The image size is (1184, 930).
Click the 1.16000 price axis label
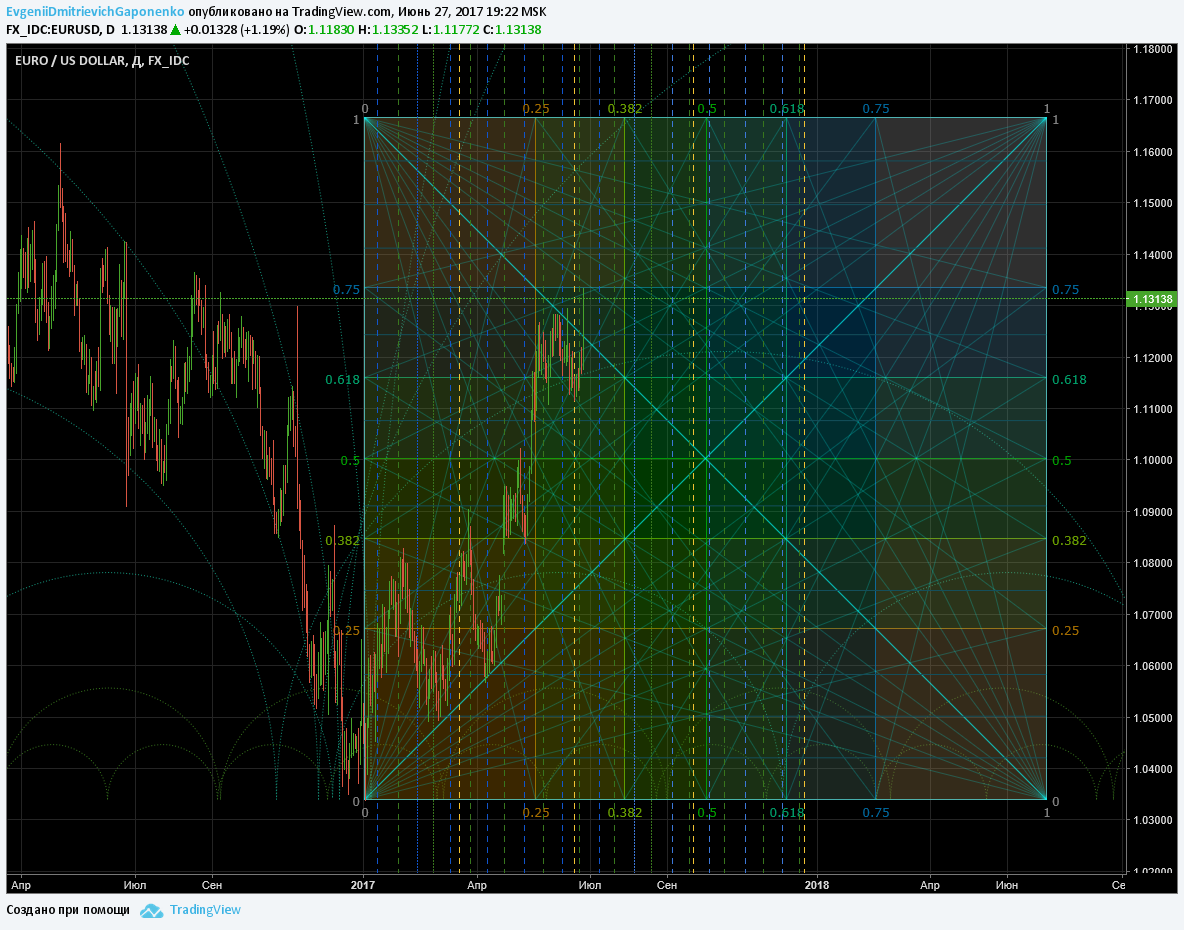pyautogui.click(x=1152, y=152)
